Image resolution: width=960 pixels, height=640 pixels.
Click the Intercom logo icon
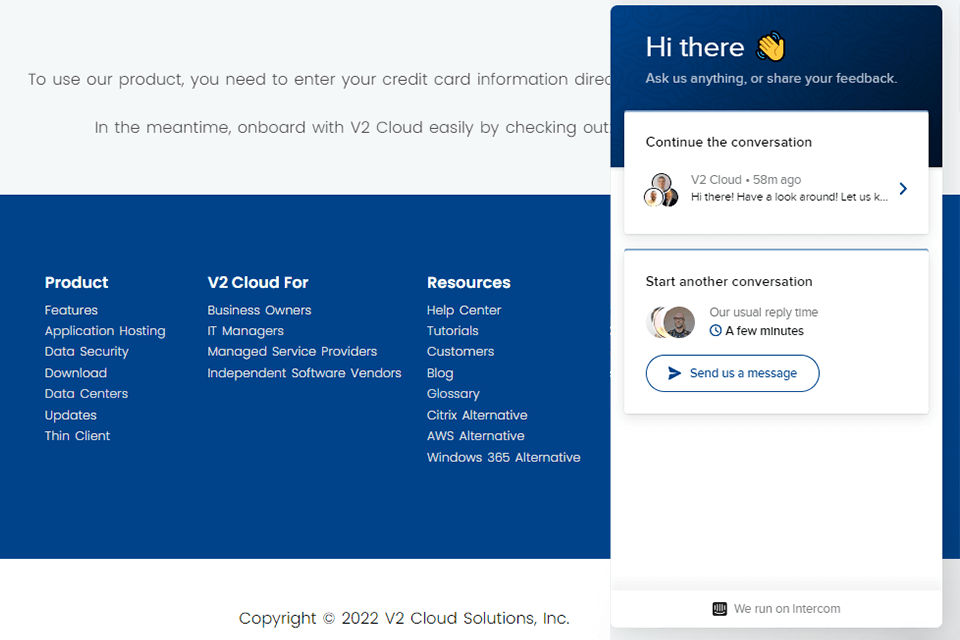[720, 609]
